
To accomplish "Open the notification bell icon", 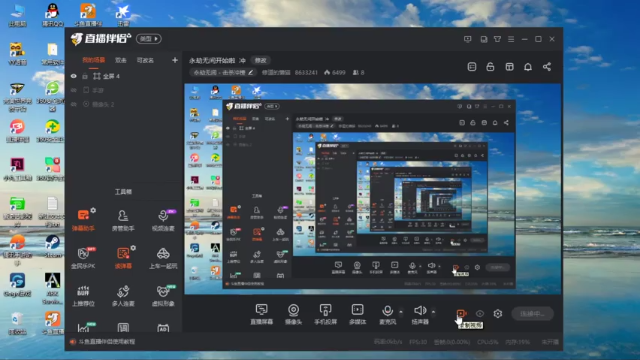I will [x=528, y=67].
